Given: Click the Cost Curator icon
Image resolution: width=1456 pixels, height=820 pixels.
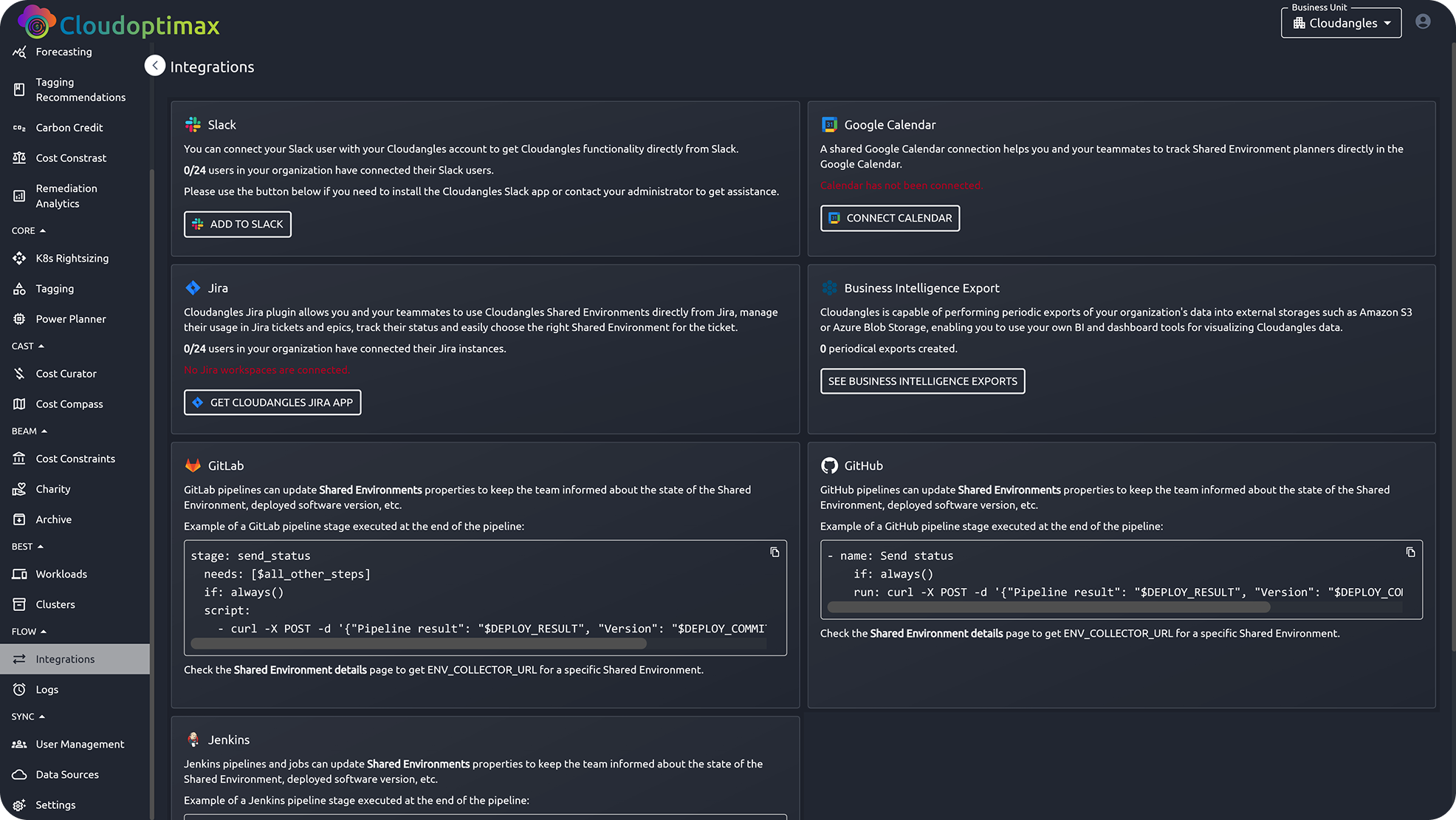Looking at the screenshot, I should pyautogui.click(x=19, y=374).
